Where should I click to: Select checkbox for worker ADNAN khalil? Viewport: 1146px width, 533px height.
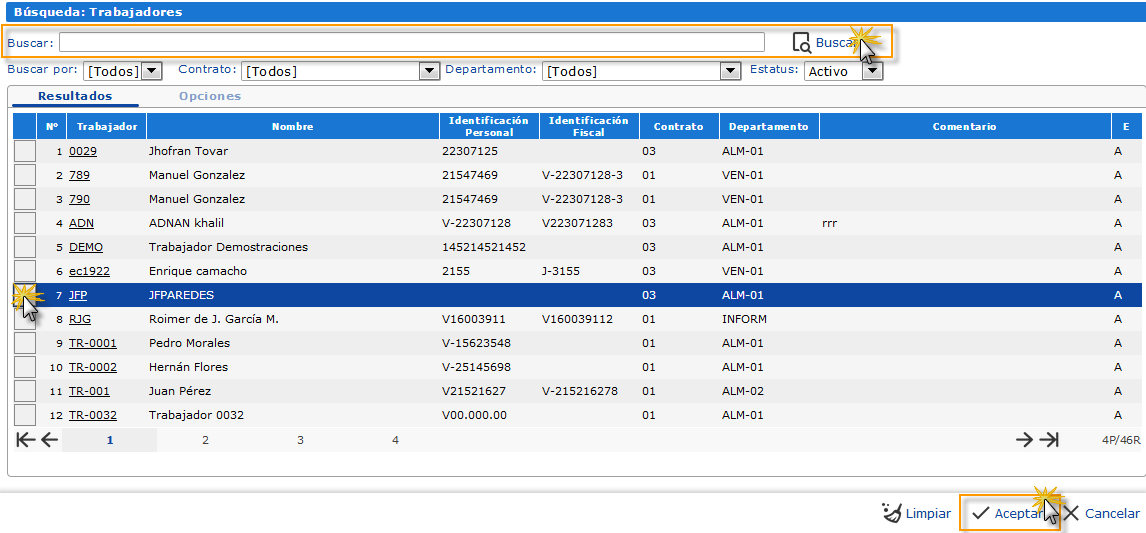(24, 223)
